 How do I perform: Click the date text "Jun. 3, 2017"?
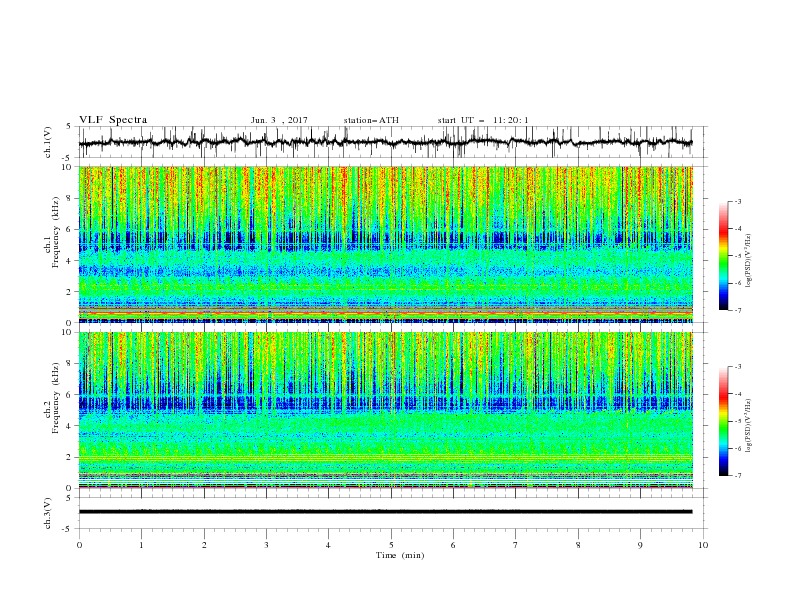(x=279, y=120)
